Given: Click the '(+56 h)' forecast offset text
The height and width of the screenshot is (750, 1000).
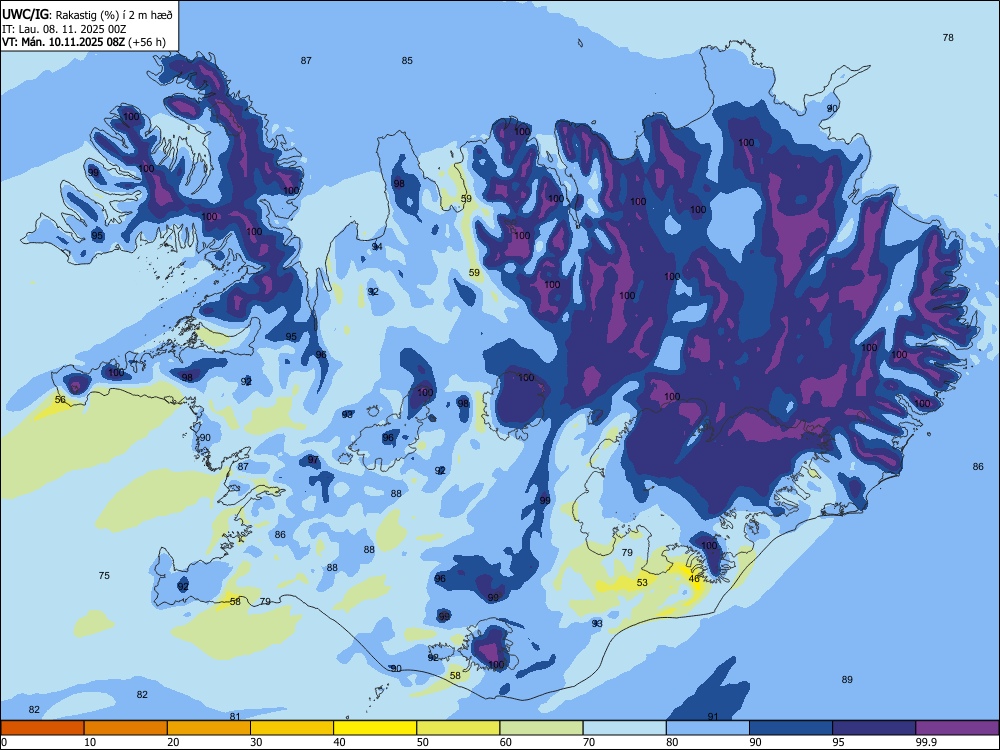Looking at the screenshot, I should click(147, 42).
